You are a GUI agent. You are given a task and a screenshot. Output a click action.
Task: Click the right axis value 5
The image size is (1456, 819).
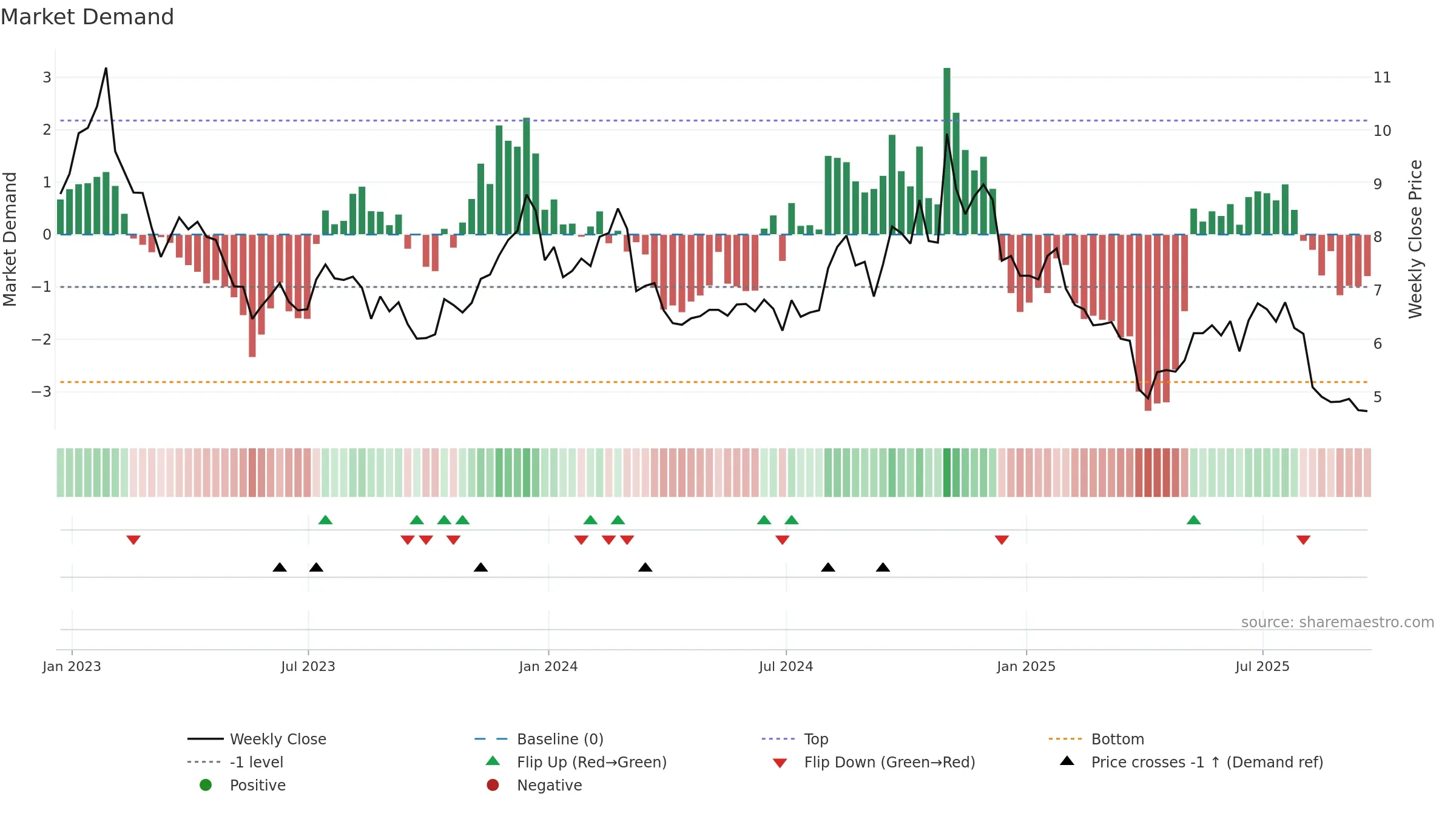click(x=1378, y=397)
